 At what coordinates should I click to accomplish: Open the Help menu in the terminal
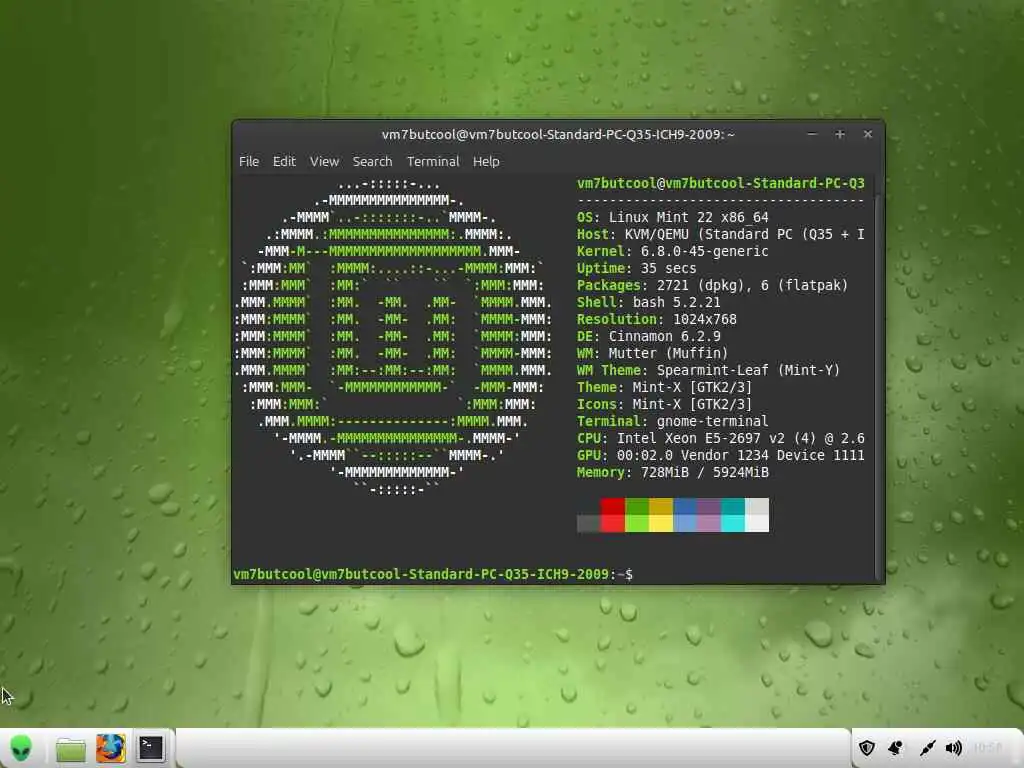pos(486,161)
